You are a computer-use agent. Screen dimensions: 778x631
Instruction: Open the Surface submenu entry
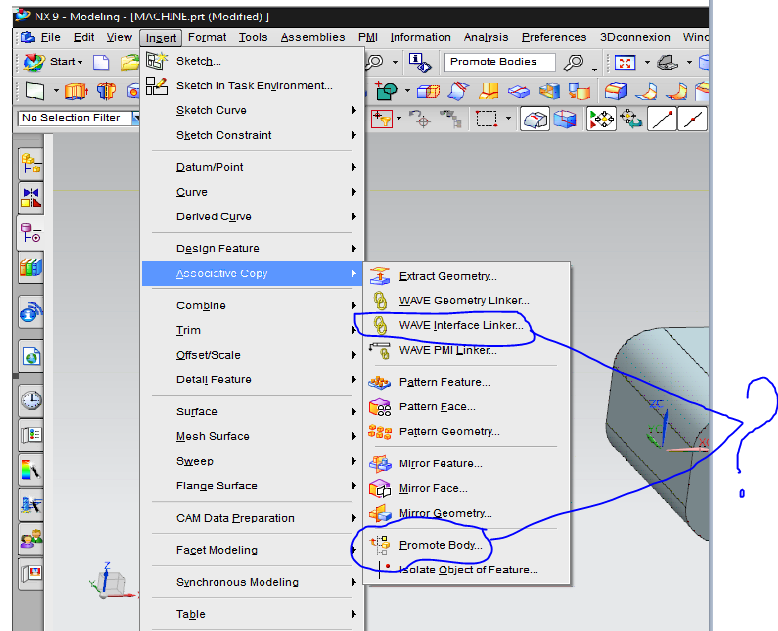[x=253, y=412]
